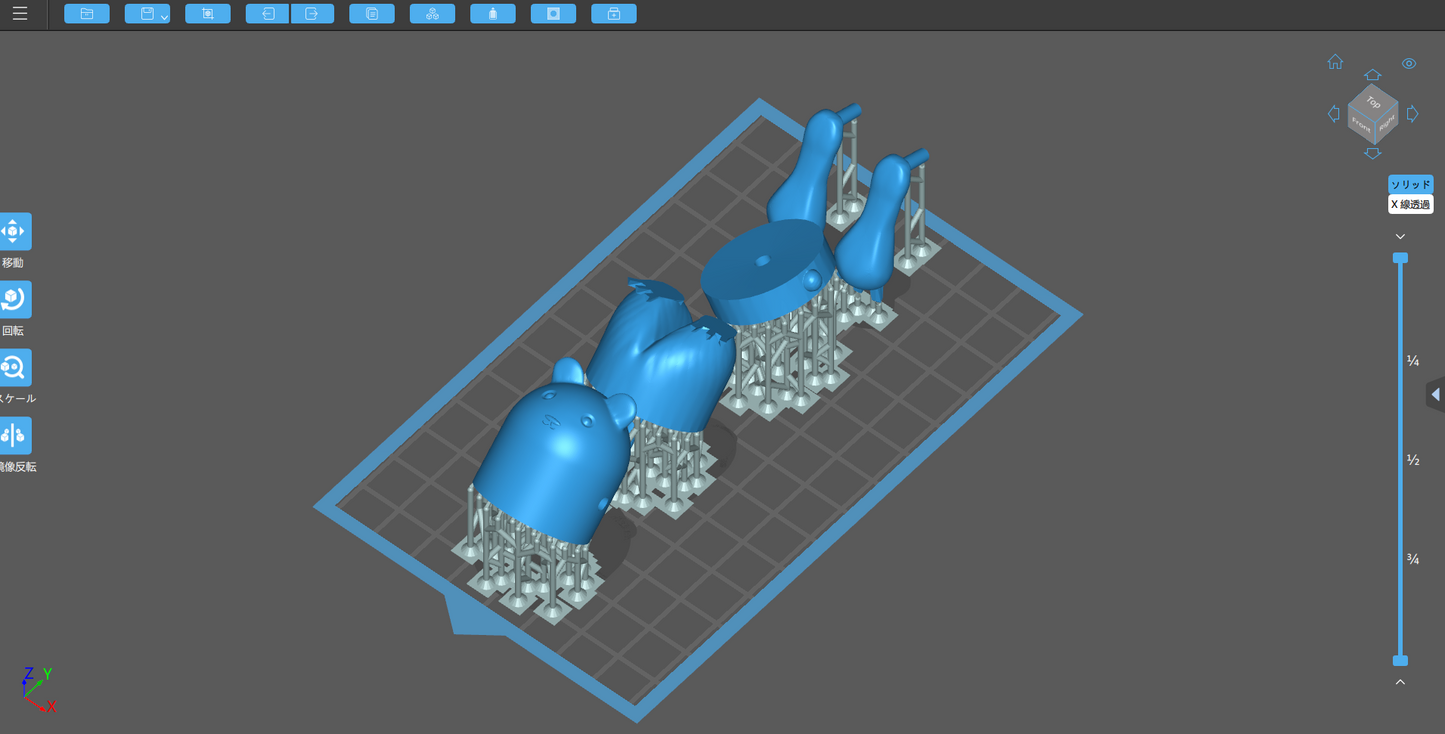Click the redo arrow toolbar button
This screenshot has width=1445, height=734.
[312, 14]
